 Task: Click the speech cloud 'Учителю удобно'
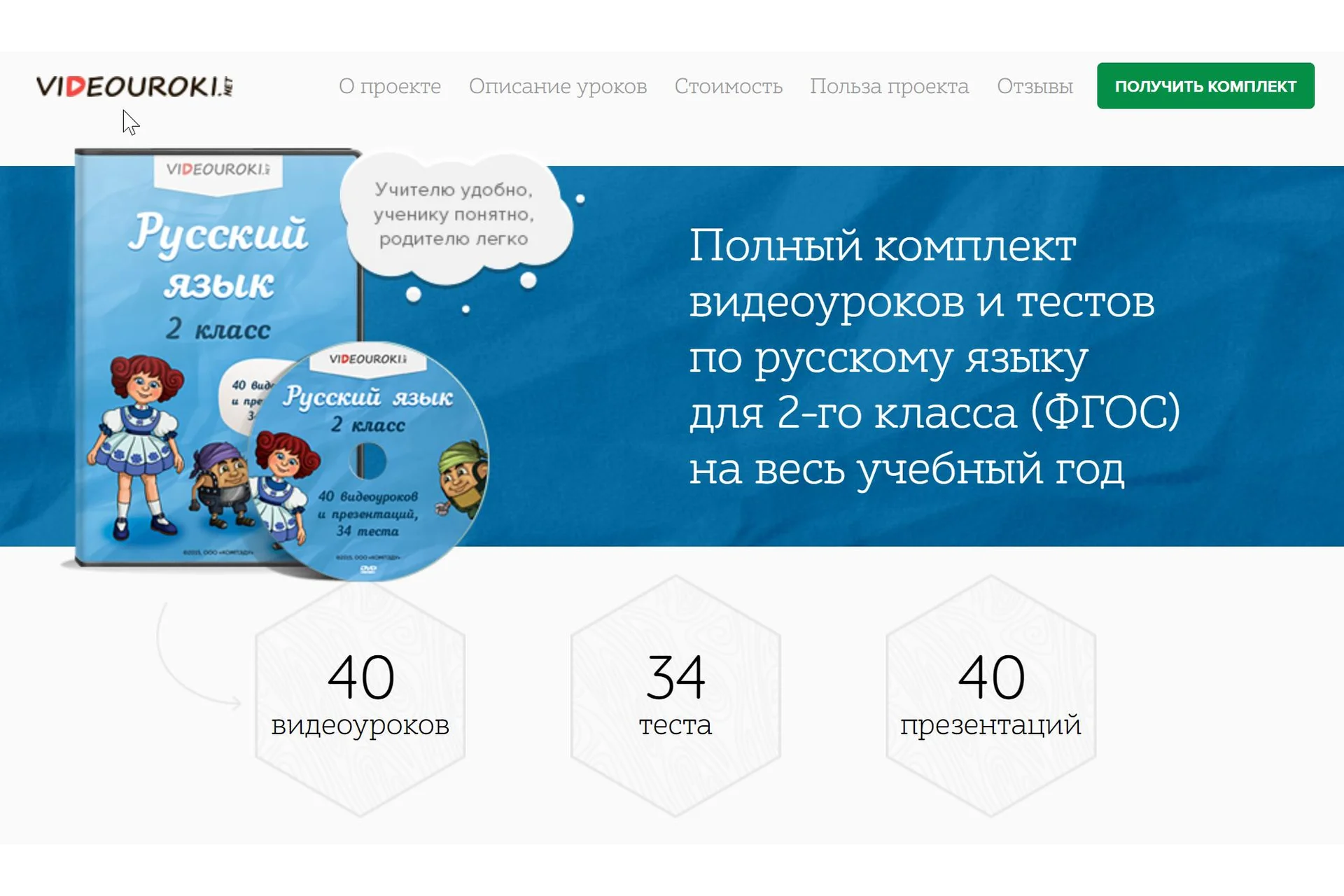(x=454, y=214)
